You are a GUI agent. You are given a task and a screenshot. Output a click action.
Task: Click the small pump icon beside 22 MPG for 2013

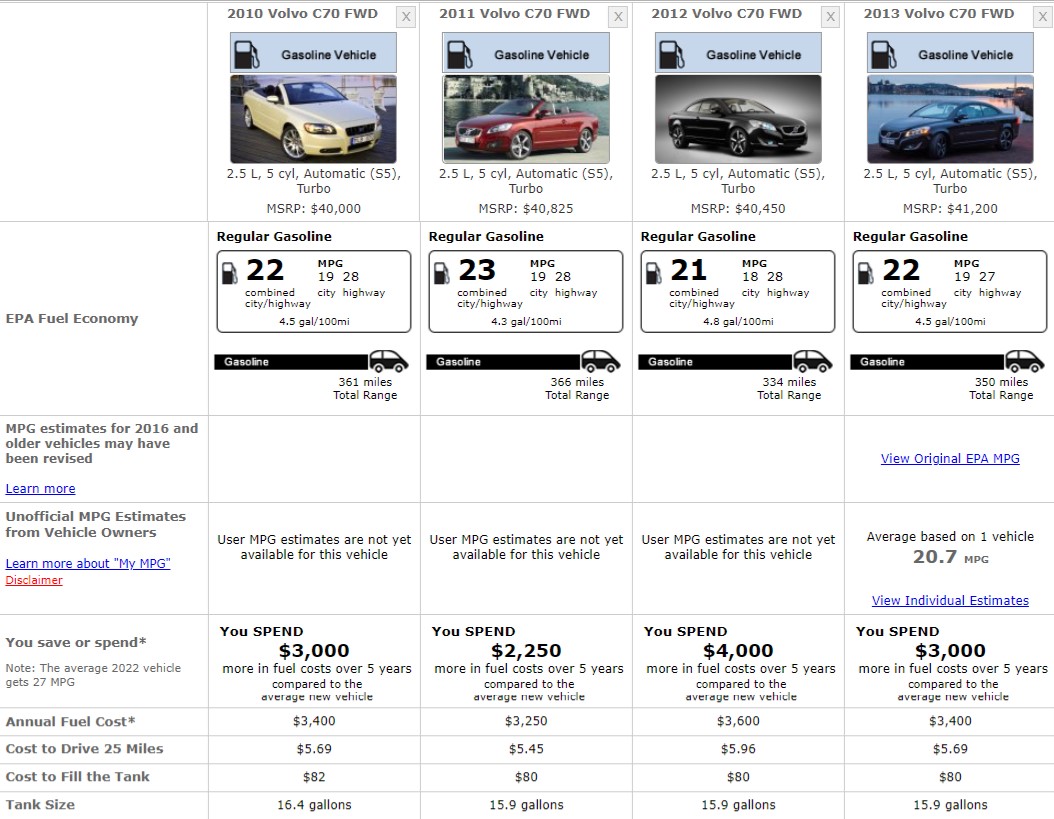pyautogui.click(x=866, y=272)
